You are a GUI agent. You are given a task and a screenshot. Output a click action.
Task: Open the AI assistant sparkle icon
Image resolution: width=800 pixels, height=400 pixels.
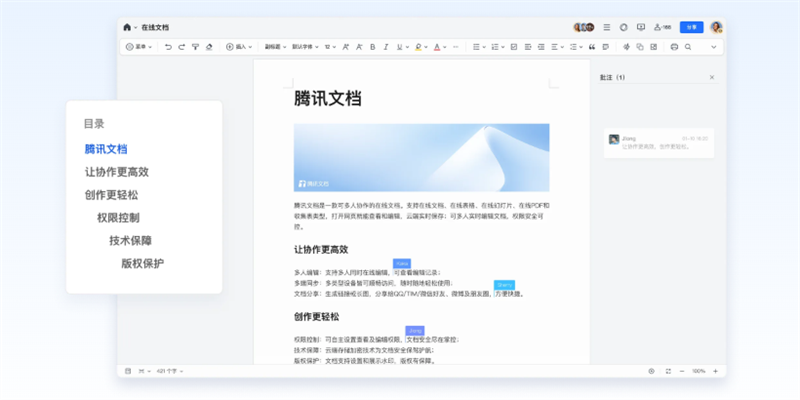click(x=627, y=47)
